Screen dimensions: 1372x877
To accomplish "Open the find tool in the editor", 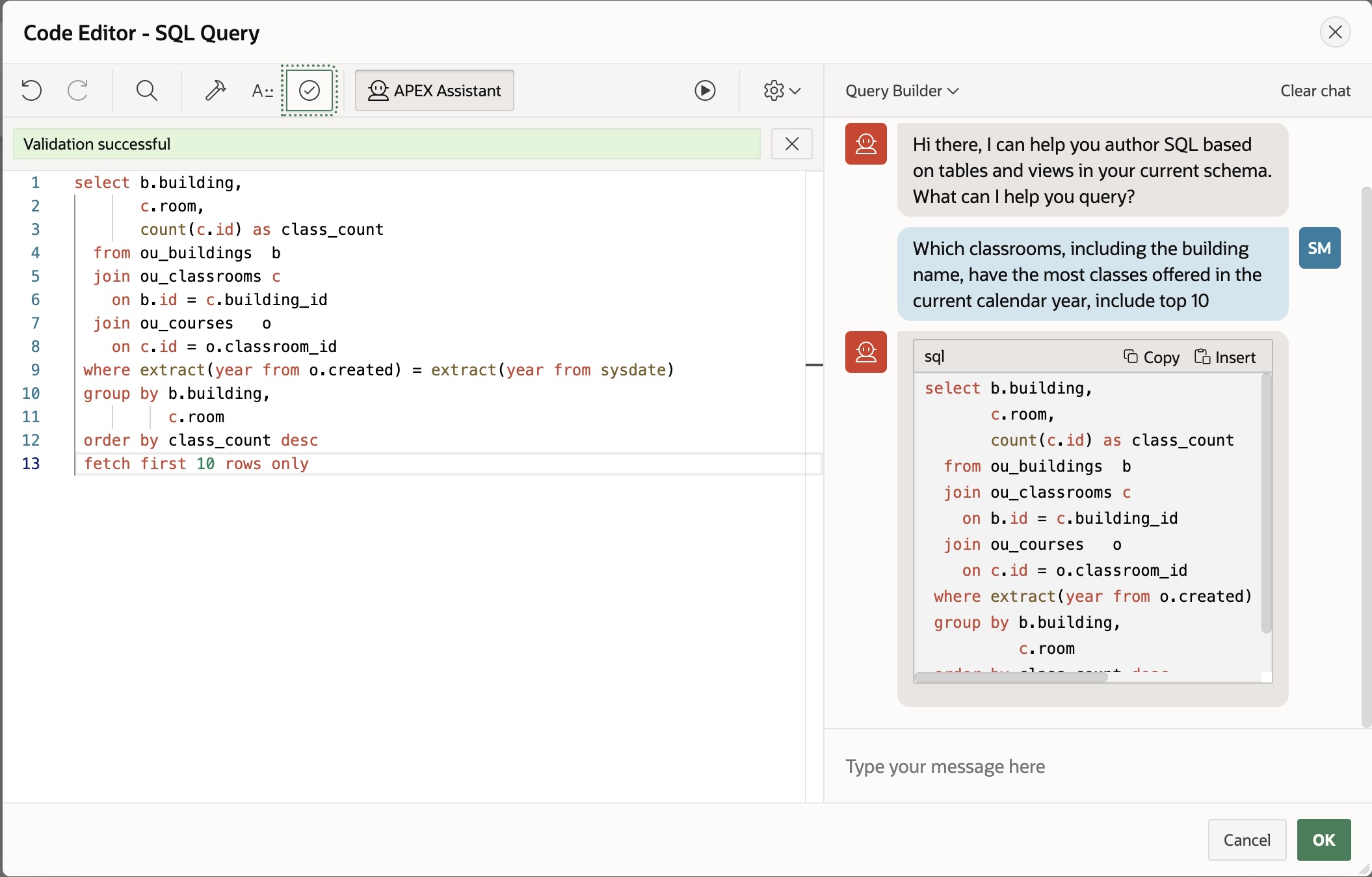I will [x=146, y=90].
